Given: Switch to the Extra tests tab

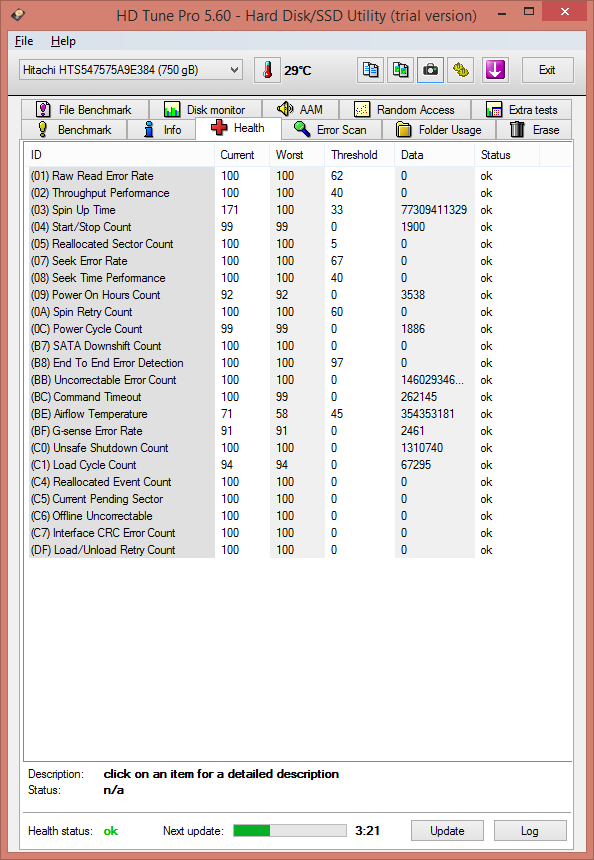Looking at the screenshot, I should 521,110.
